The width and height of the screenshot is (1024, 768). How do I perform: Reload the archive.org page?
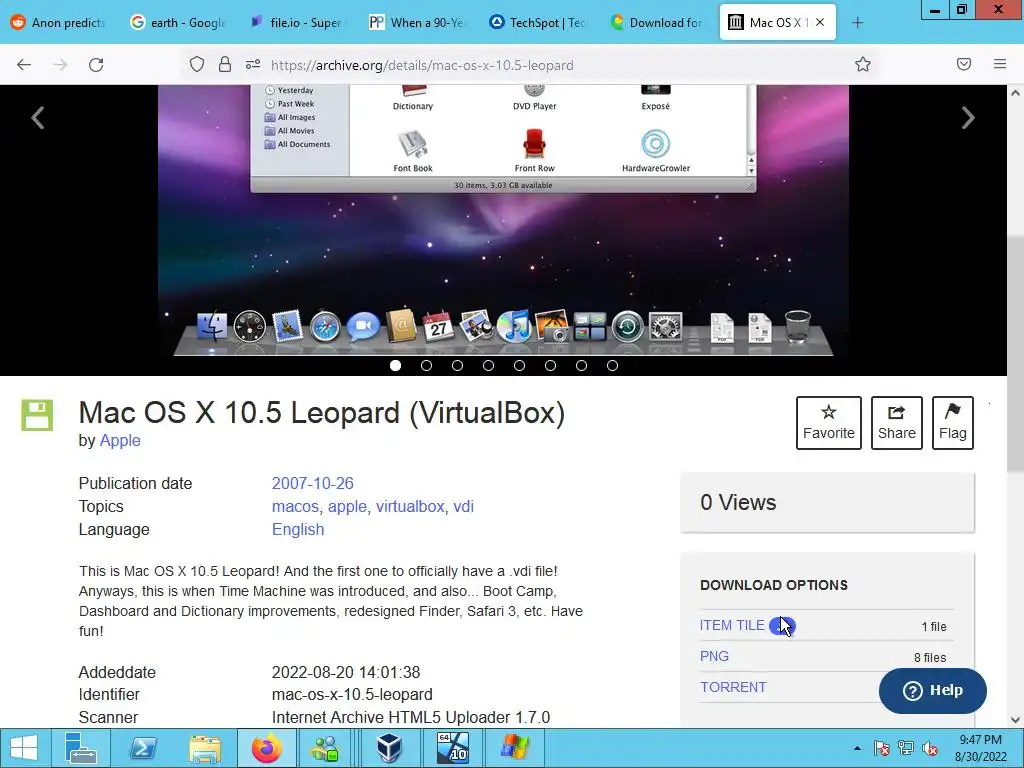pos(96,65)
